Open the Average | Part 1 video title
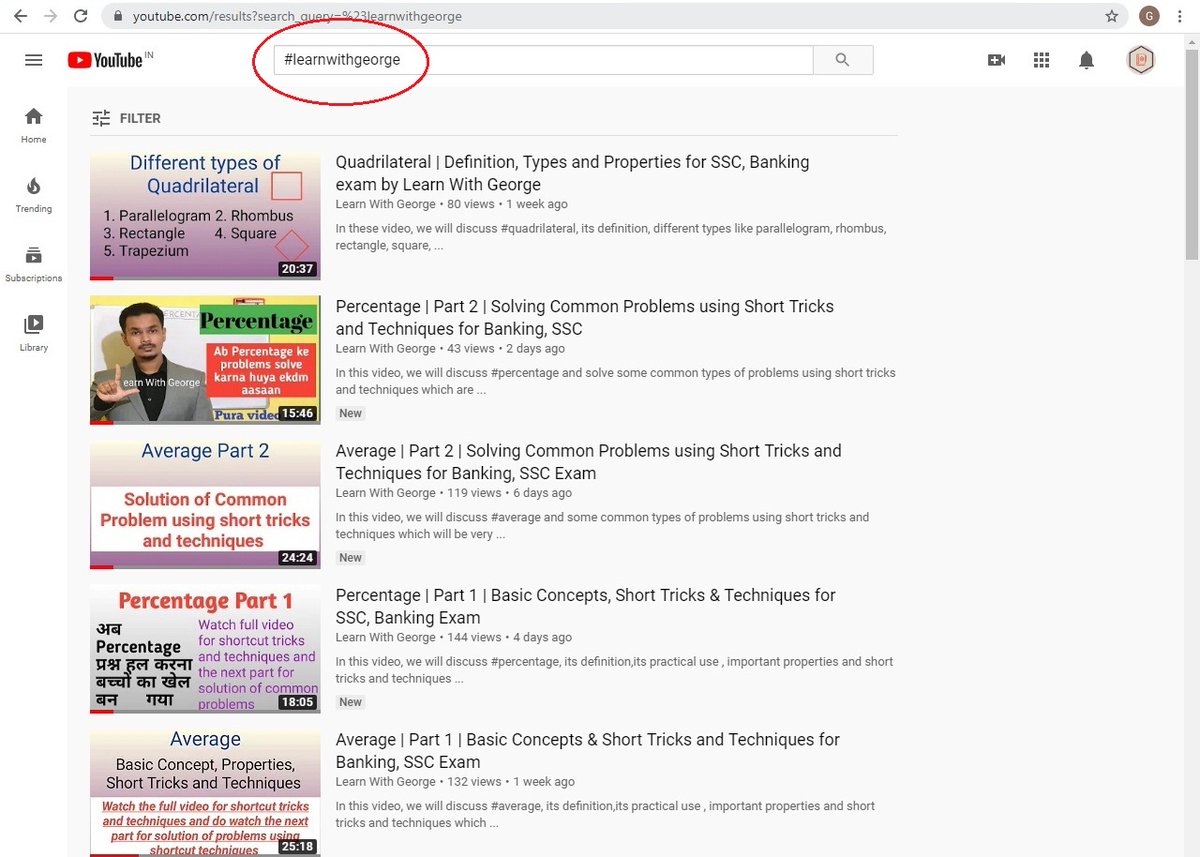This screenshot has height=857, width=1200. [x=588, y=750]
